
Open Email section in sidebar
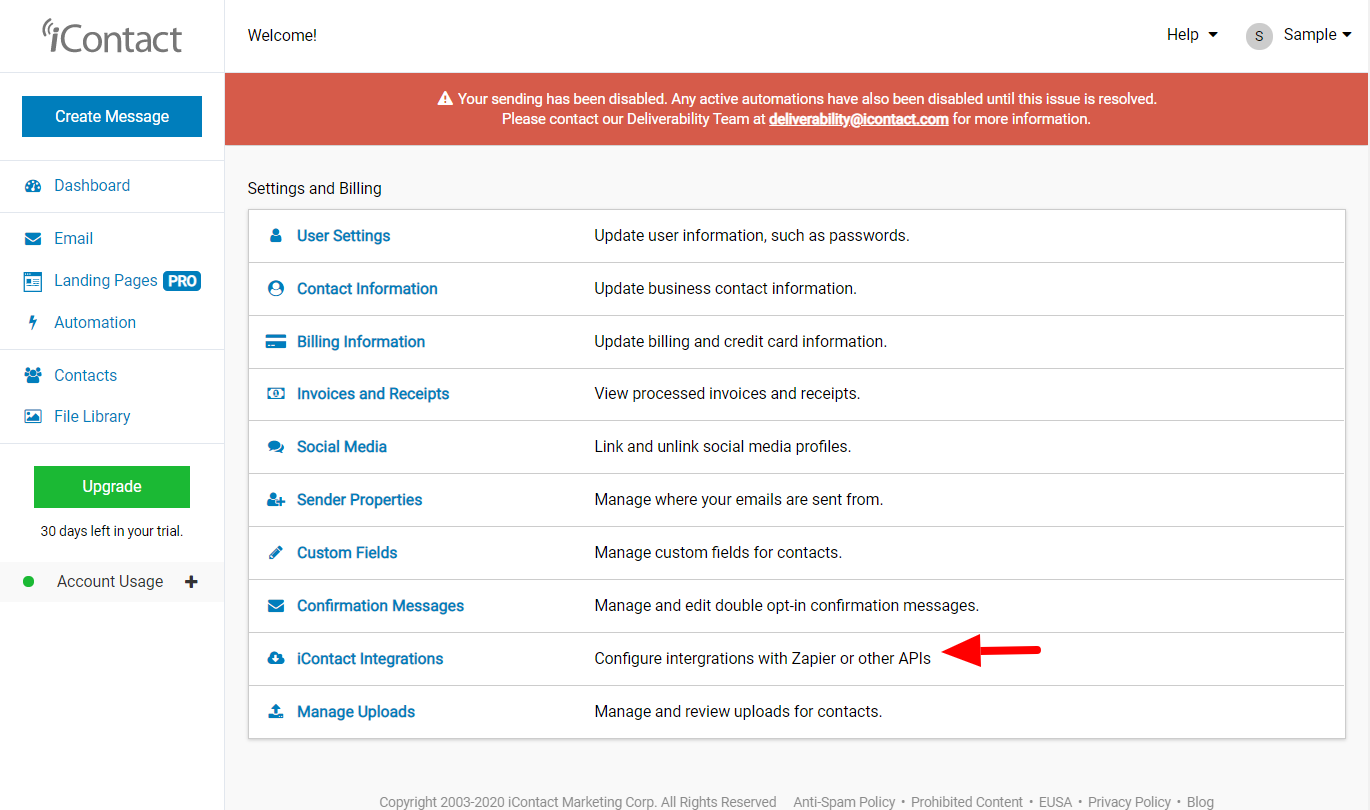click(x=73, y=239)
